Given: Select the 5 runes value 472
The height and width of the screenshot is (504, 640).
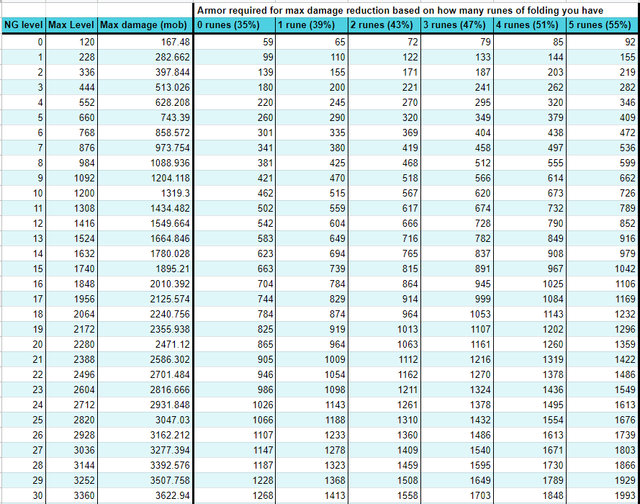Looking at the screenshot, I should 602,133.
